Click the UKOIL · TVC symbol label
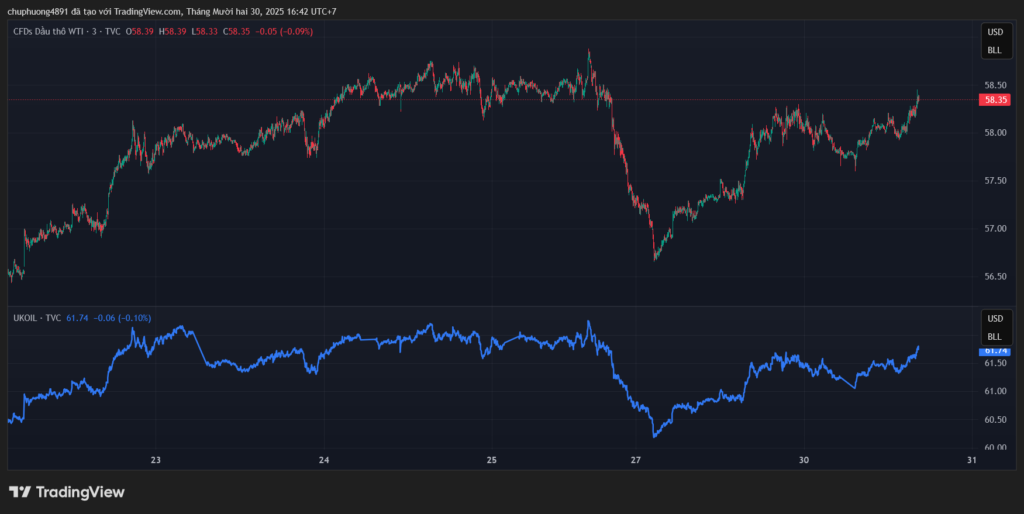1024x514 pixels. (36, 318)
